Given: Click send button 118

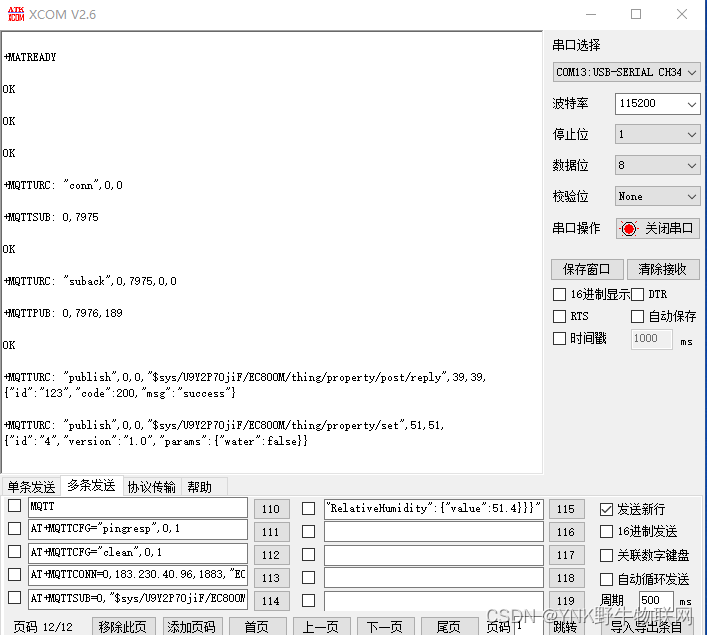Looking at the screenshot, I should coord(566,578).
